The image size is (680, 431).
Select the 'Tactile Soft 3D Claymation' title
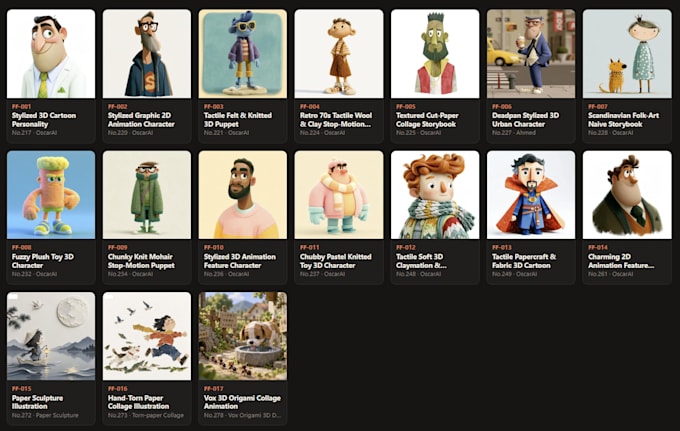(x=421, y=261)
